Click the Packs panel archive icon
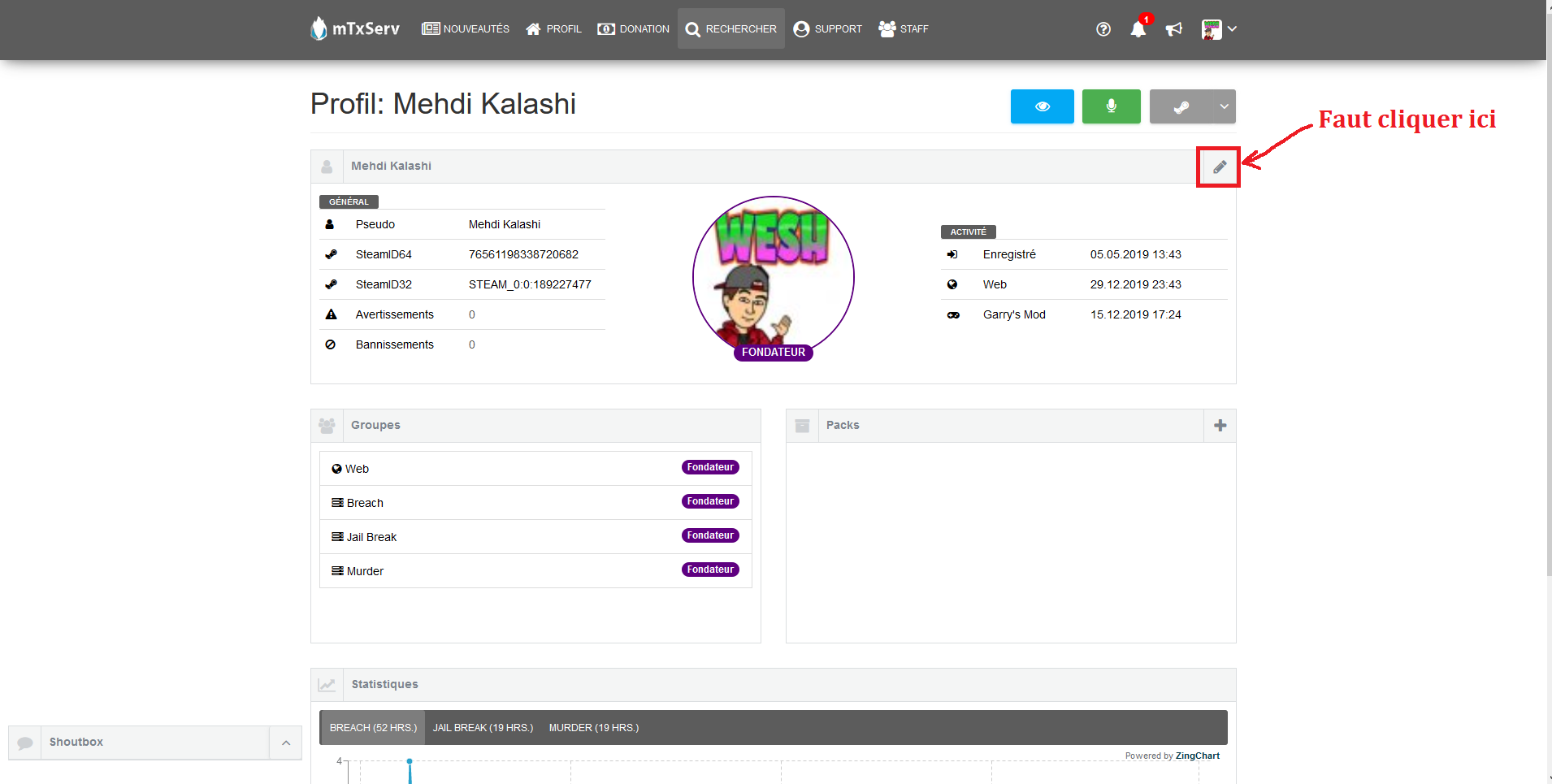The height and width of the screenshot is (784, 1552). pyautogui.click(x=802, y=426)
